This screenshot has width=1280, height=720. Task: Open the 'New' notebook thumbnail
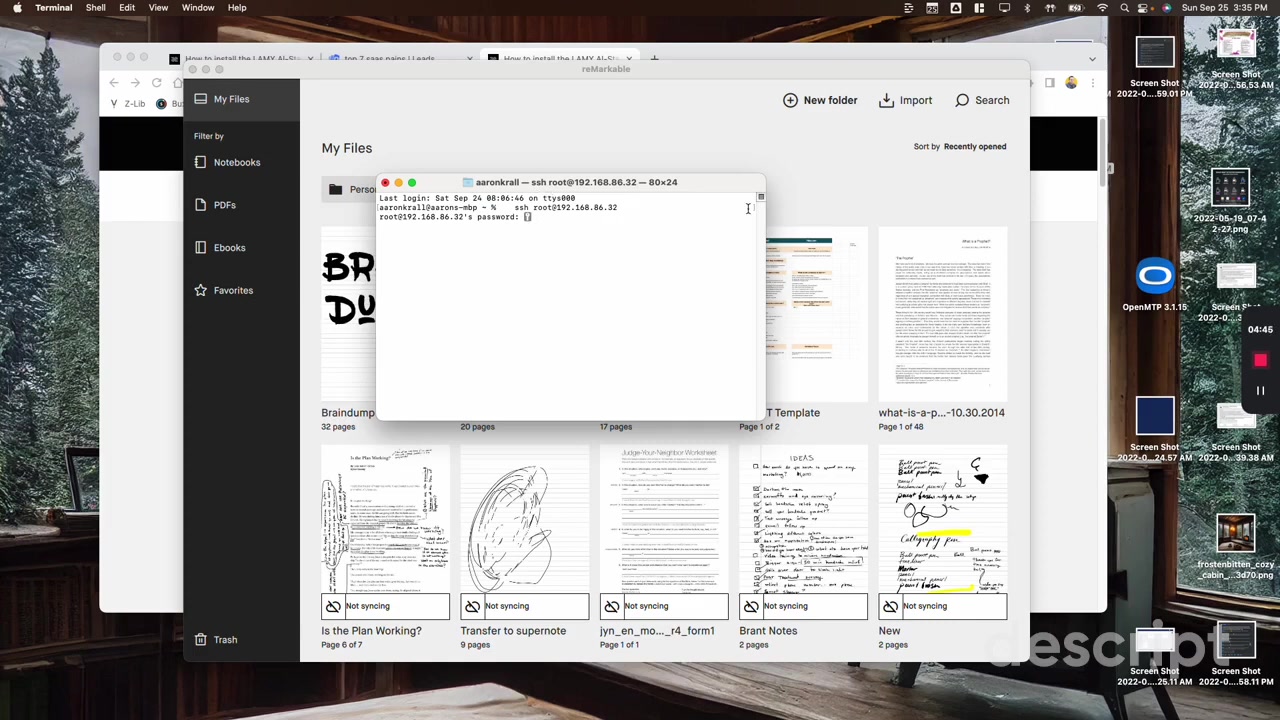[x=943, y=520]
